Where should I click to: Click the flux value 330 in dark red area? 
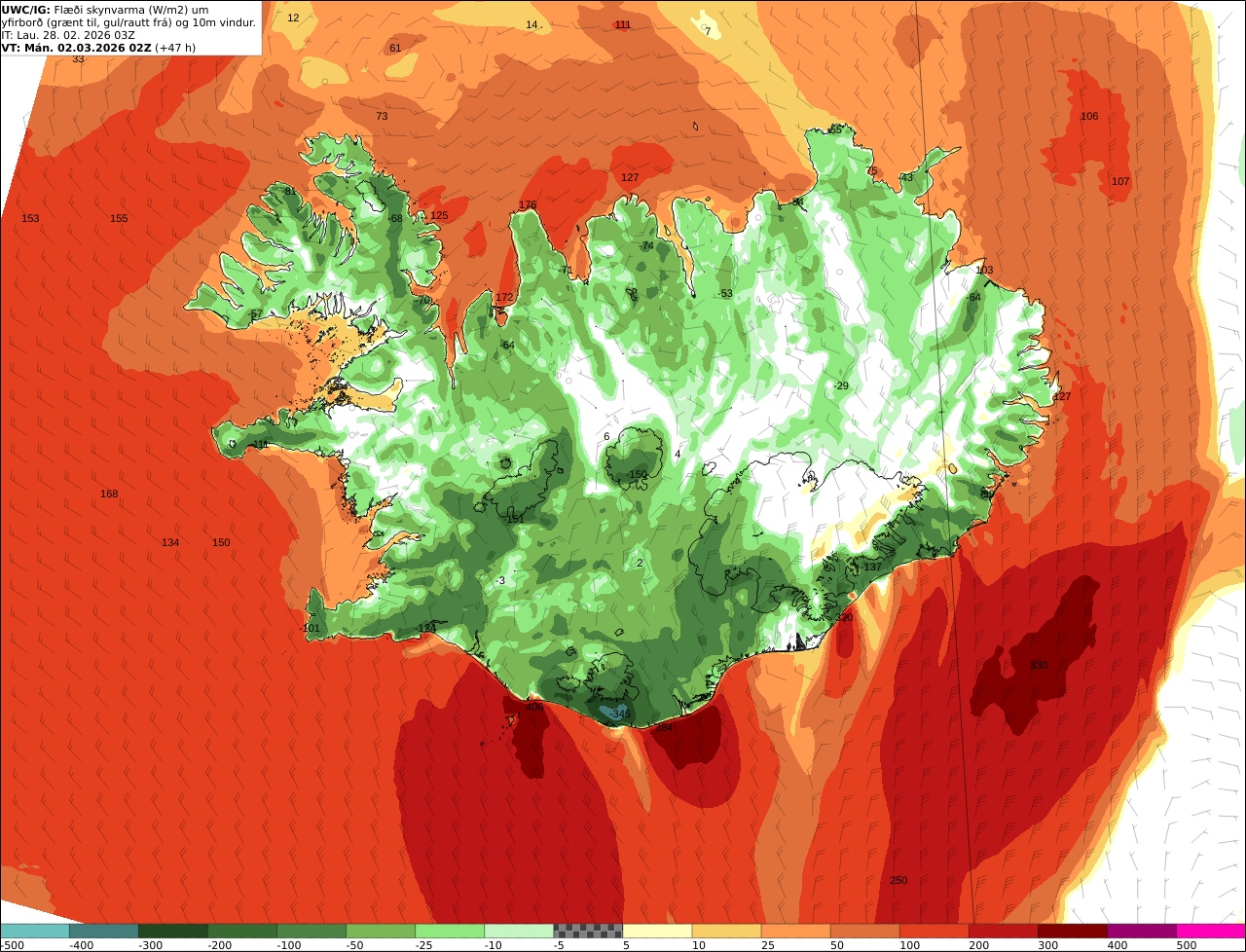1039,665
